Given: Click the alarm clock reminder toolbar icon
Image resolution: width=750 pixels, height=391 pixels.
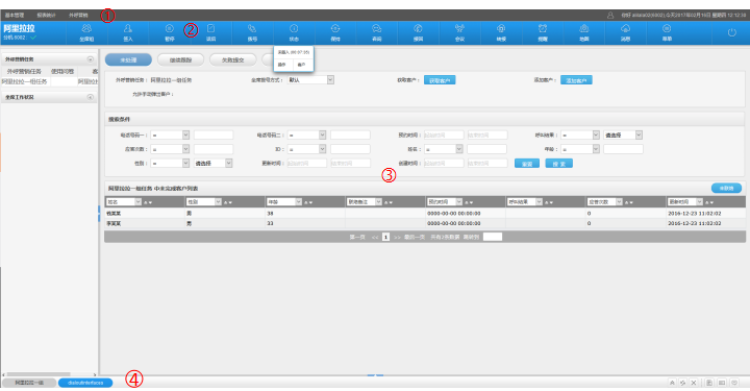Looking at the screenshot, I should 542,33.
